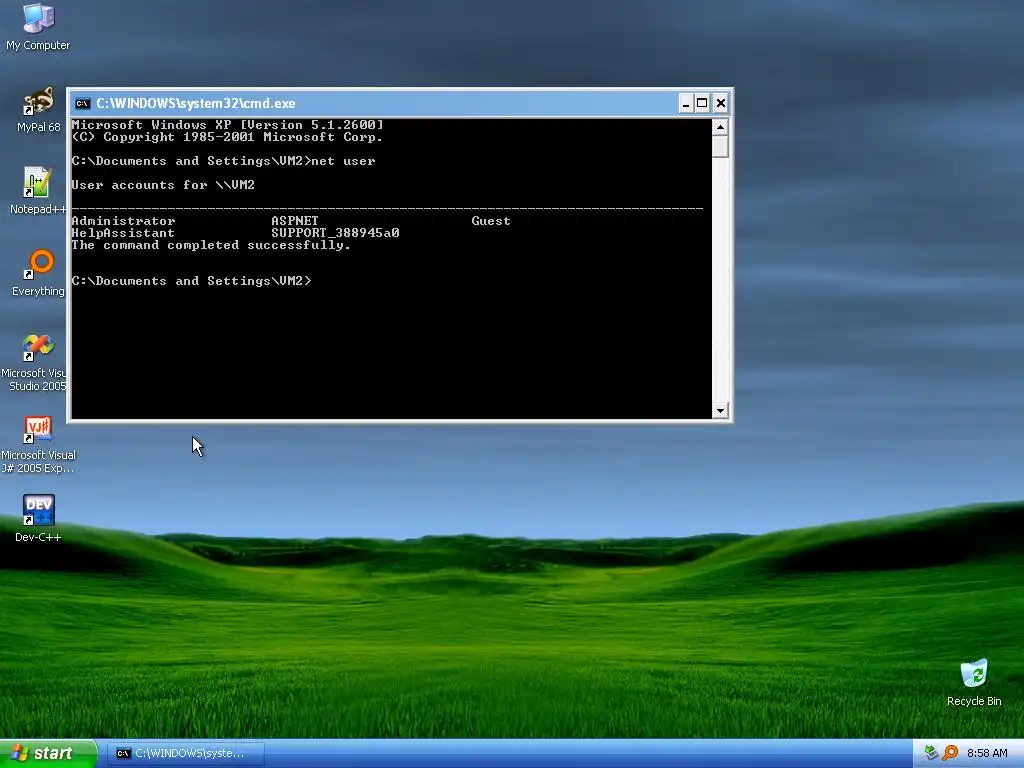Select the Microsoft Visual Studio 2005 shortcut
Image resolution: width=1024 pixels, height=768 pixels.
pyautogui.click(x=33, y=362)
